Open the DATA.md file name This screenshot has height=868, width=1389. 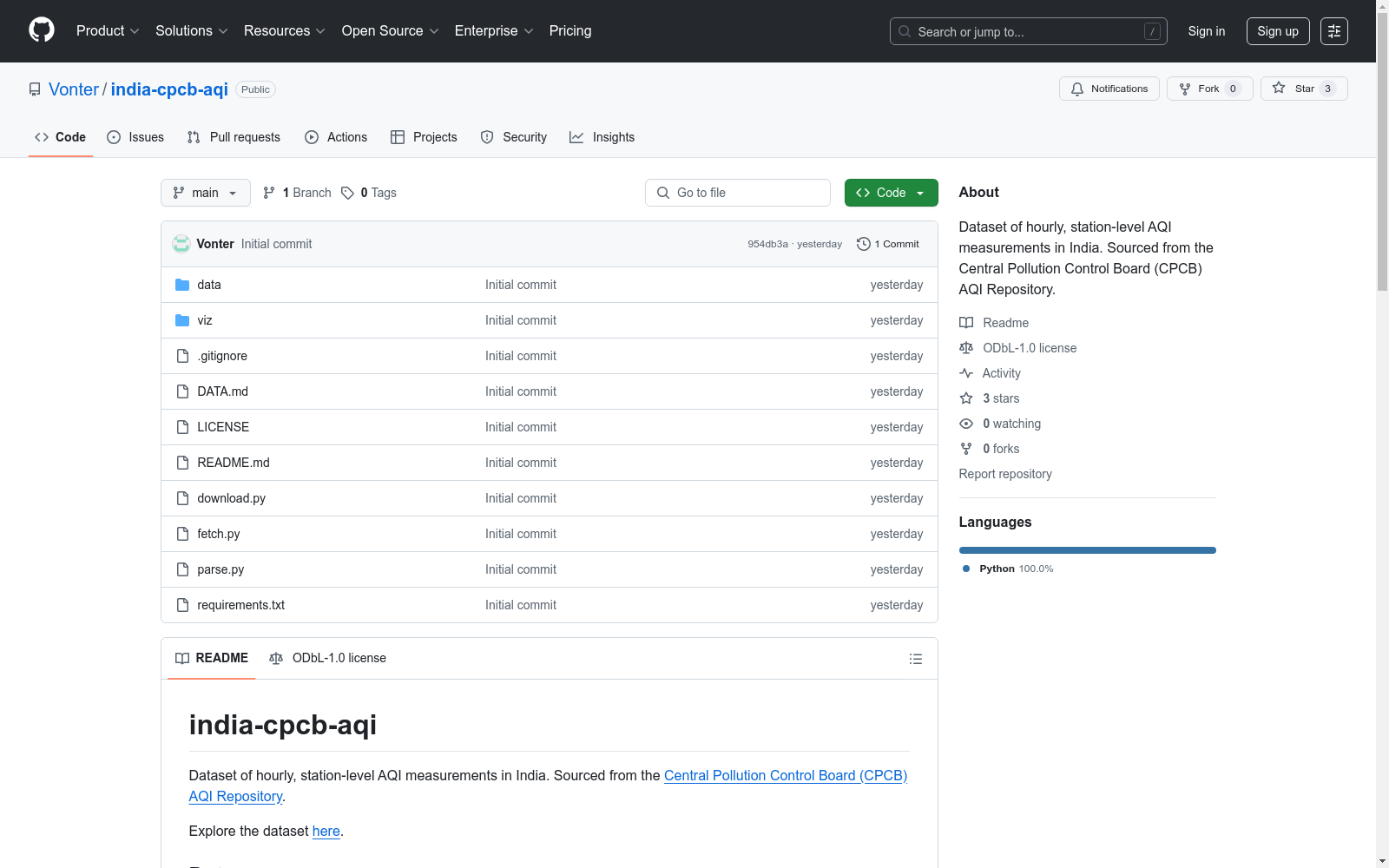[x=223, y=391]
